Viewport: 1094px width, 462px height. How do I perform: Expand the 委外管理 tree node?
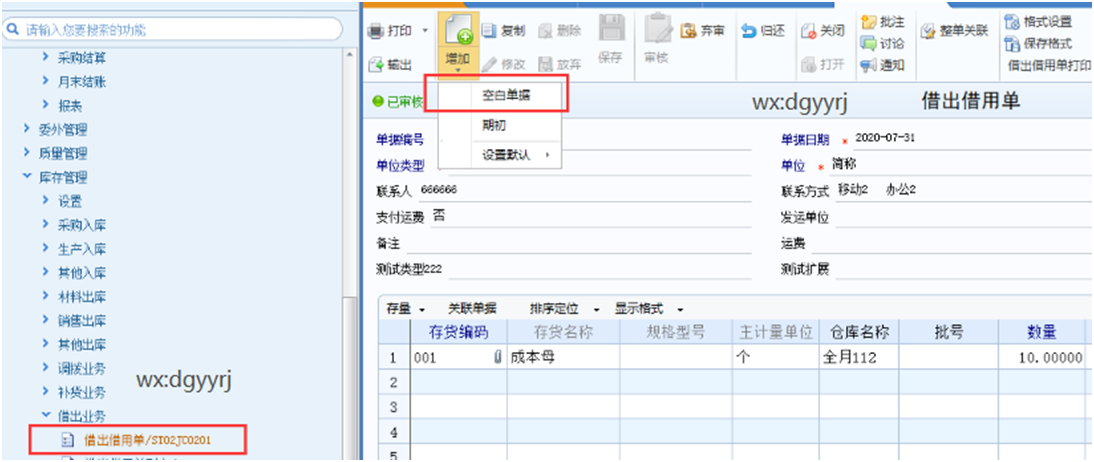27,129
